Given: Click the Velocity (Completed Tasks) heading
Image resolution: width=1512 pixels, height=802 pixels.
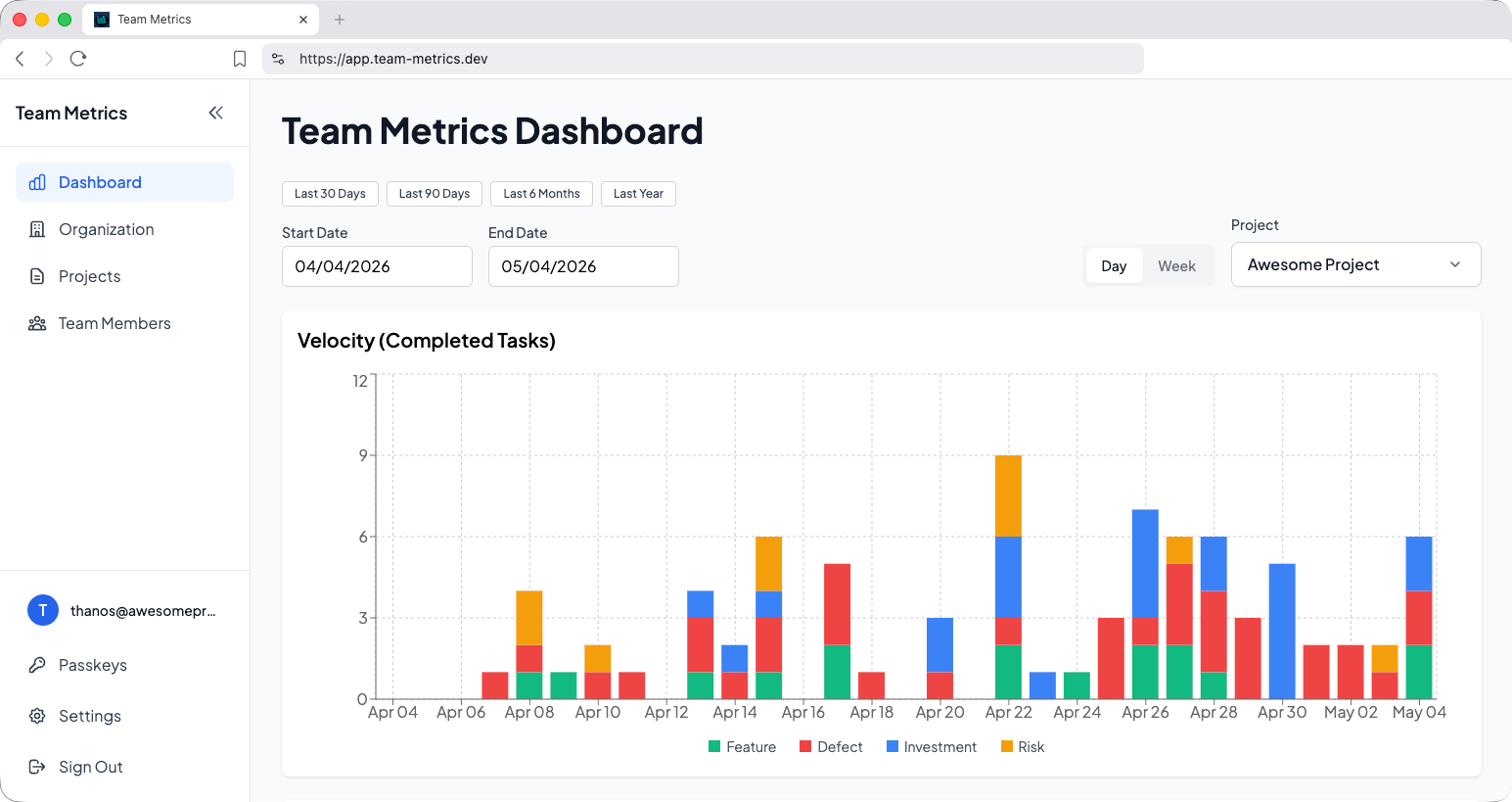Looking at the screenshot, I should [427, 341].
